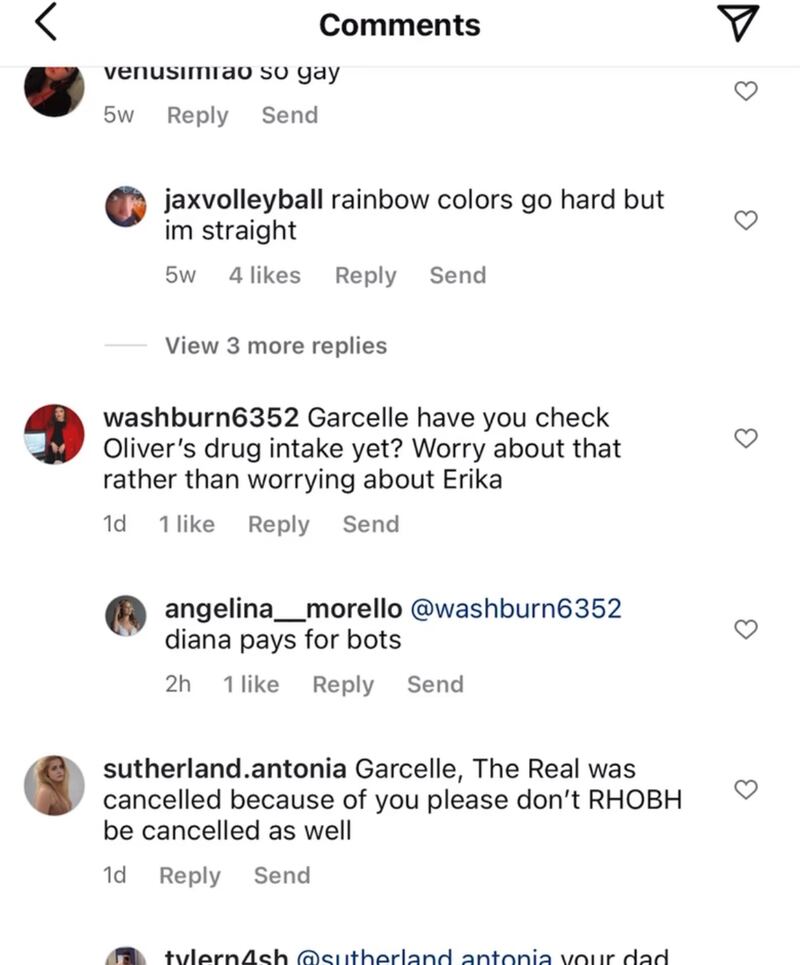This screenshot has height=965, width=800.
Task: Open jaxvolleyball's profile picture
Action: (127, 207)
